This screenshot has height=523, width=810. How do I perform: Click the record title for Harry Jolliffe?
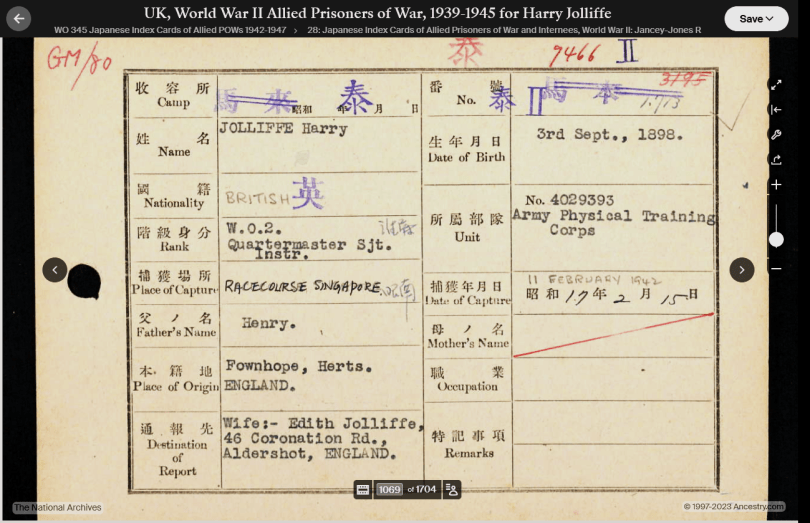(x=377, y=13)
